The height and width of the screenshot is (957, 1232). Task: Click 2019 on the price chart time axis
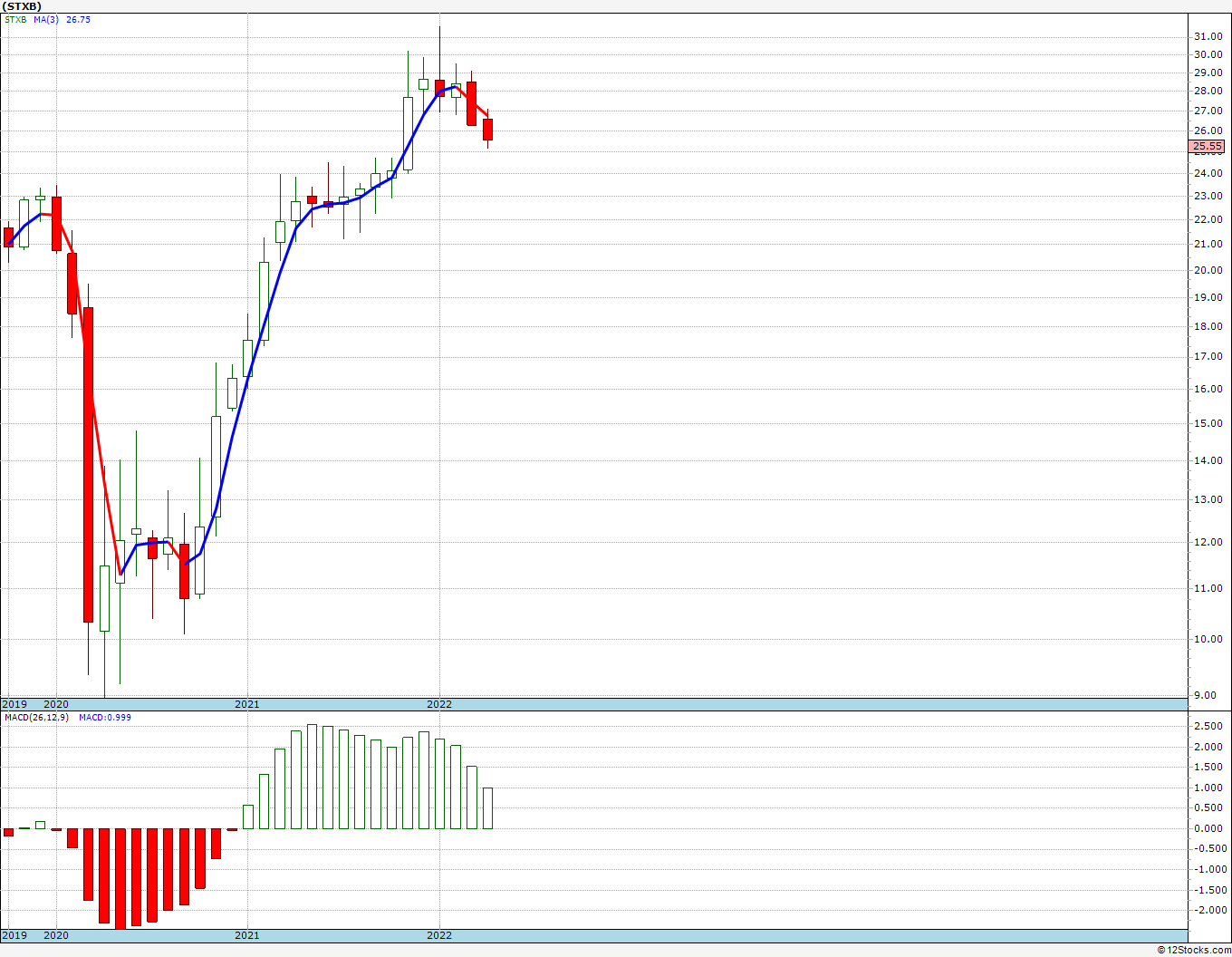(x=14, y=704)
